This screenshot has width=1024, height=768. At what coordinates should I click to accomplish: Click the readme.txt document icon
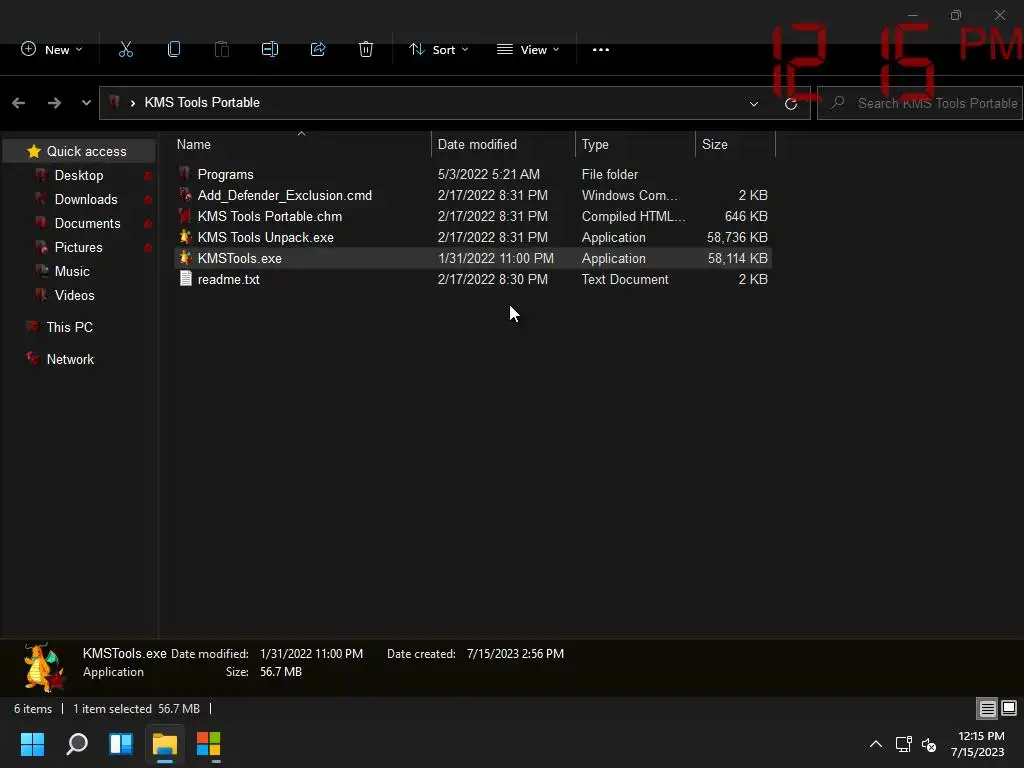[x=185, y=279]
